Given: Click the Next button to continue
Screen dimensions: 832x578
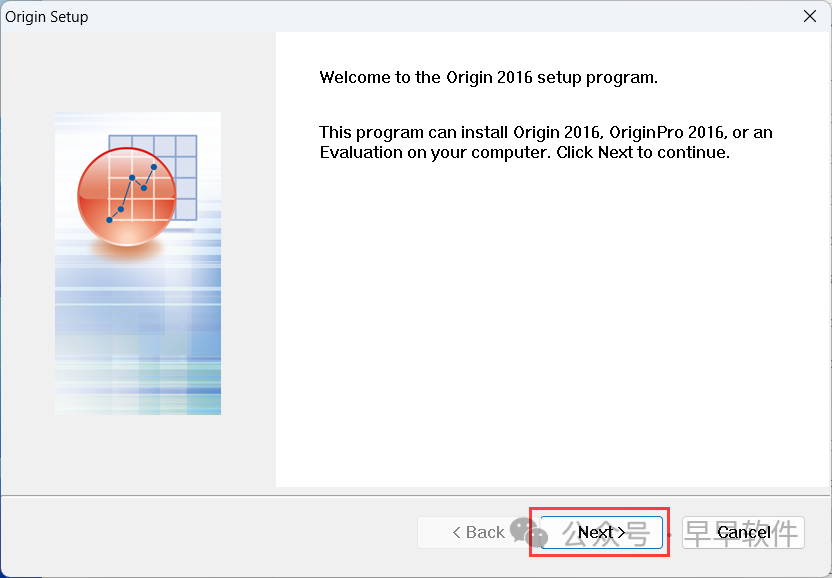Looking at the screenshot, I should 601,532.
